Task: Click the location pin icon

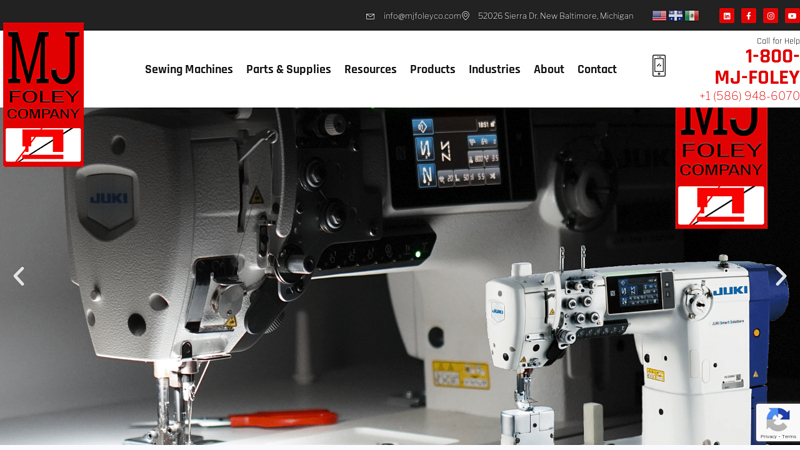Action: (465, 16)
